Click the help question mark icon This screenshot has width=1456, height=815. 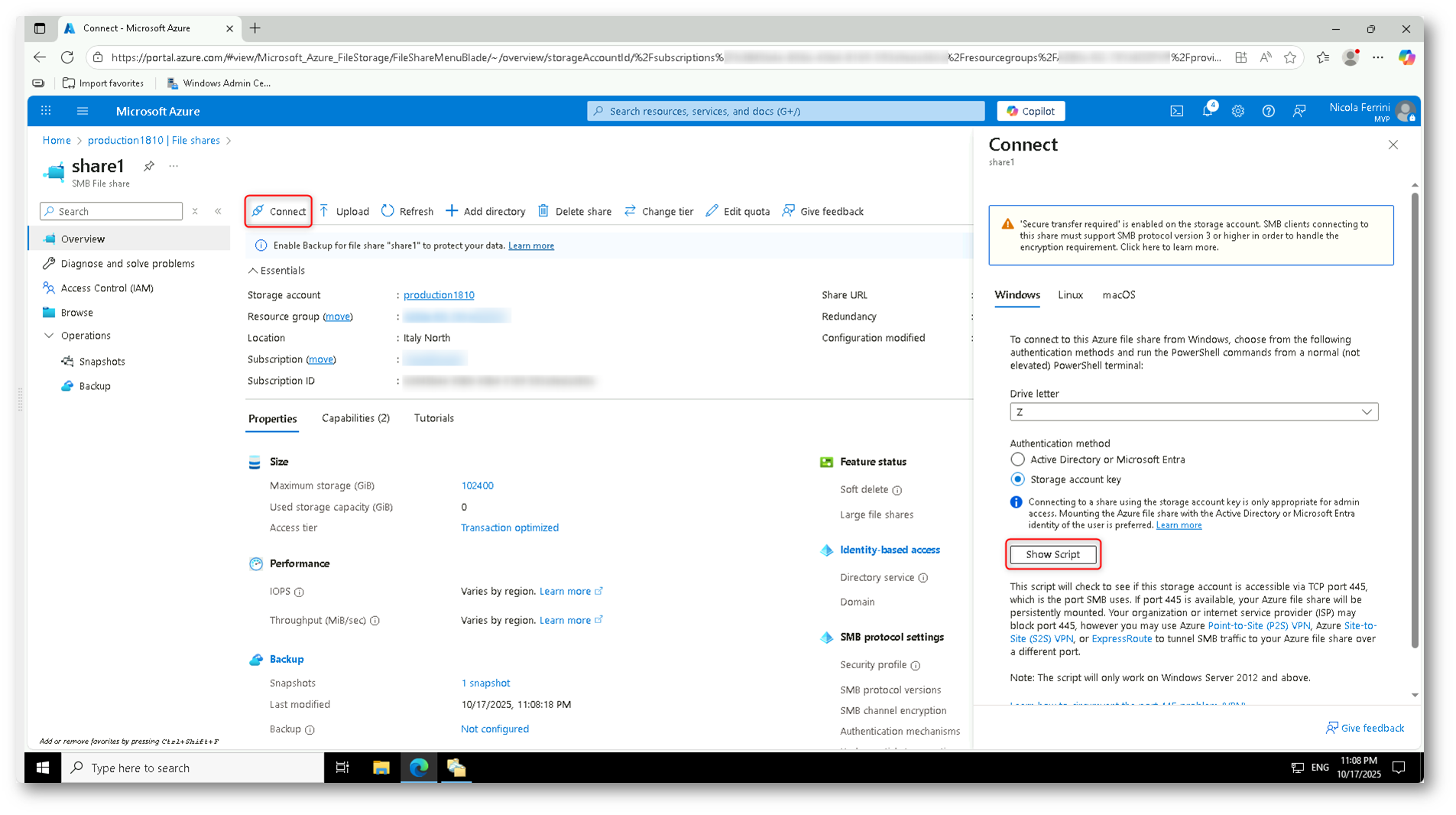pos(1268,111)
